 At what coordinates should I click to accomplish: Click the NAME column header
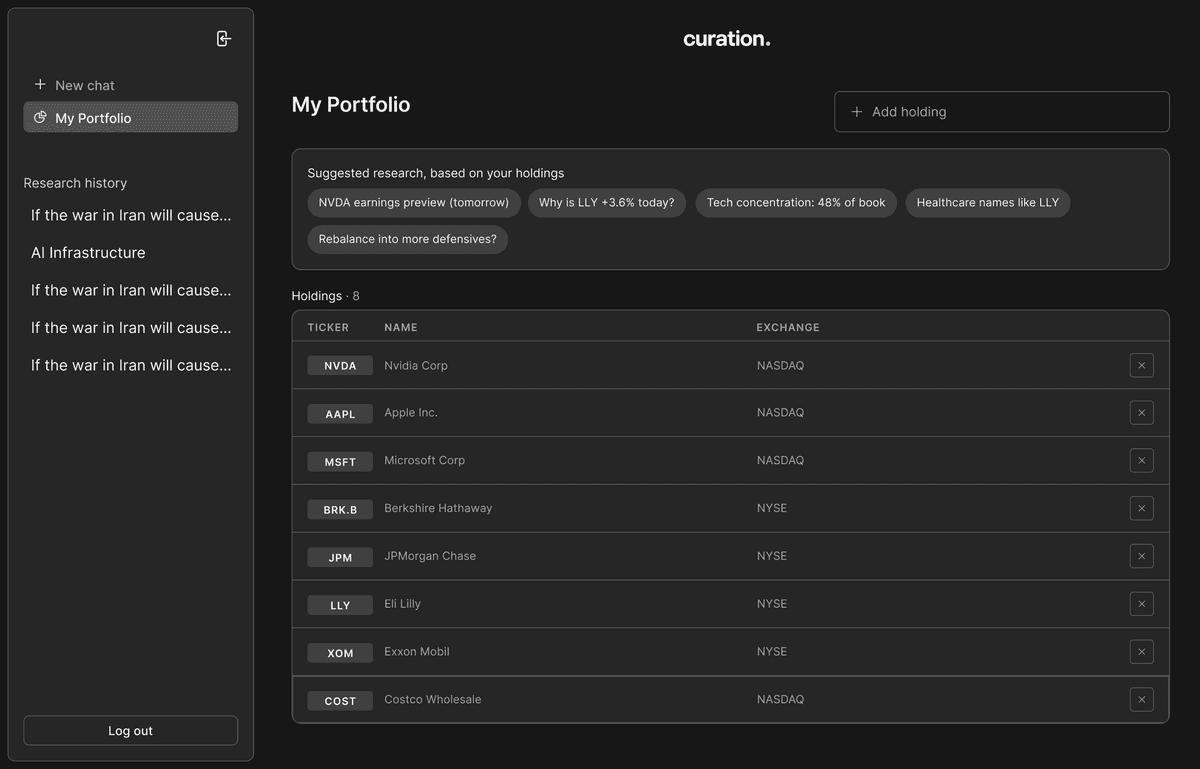(x=401, y=327)
